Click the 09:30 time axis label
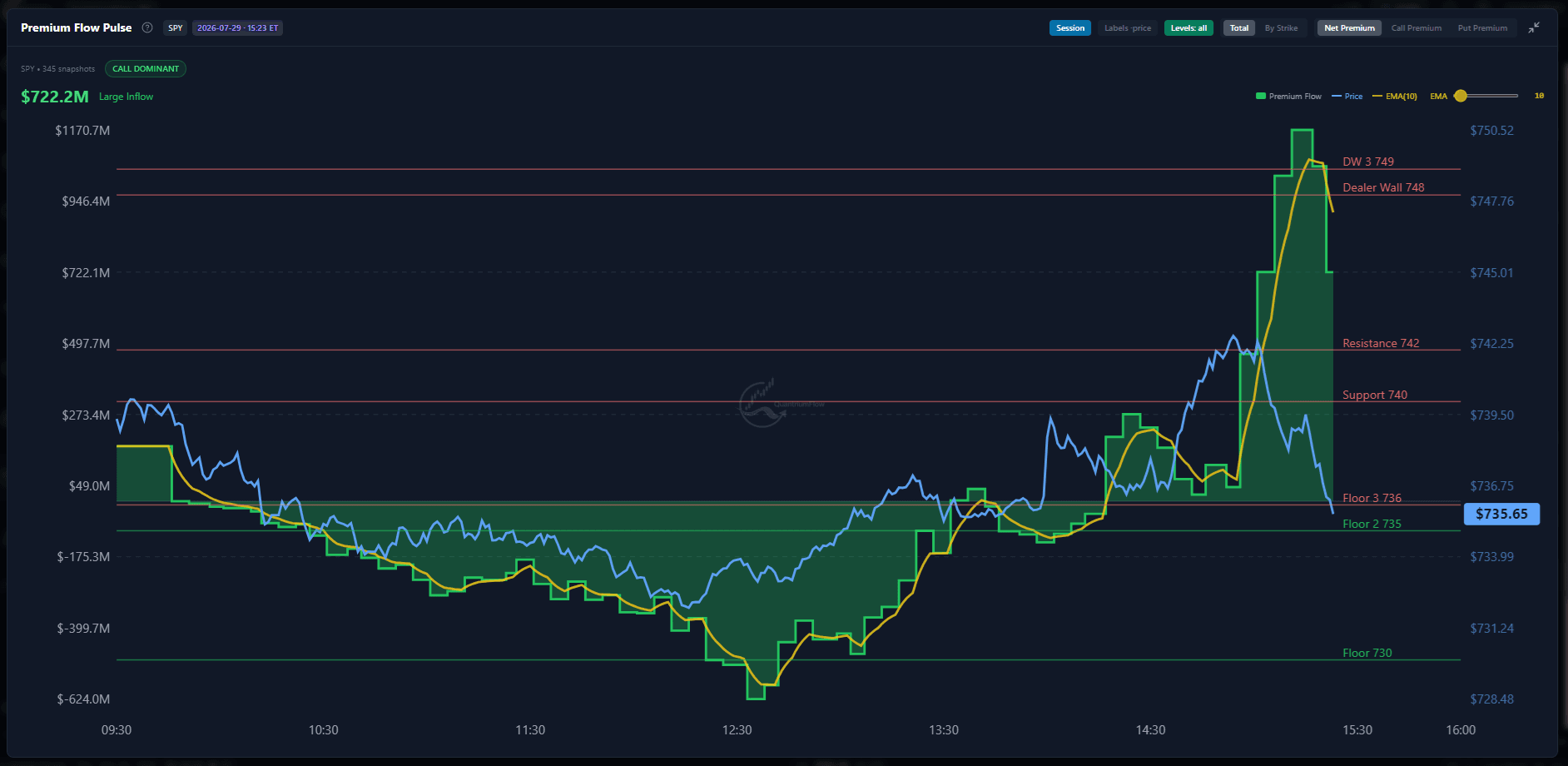The image size is (1568, 766). (x=117, y=730)
